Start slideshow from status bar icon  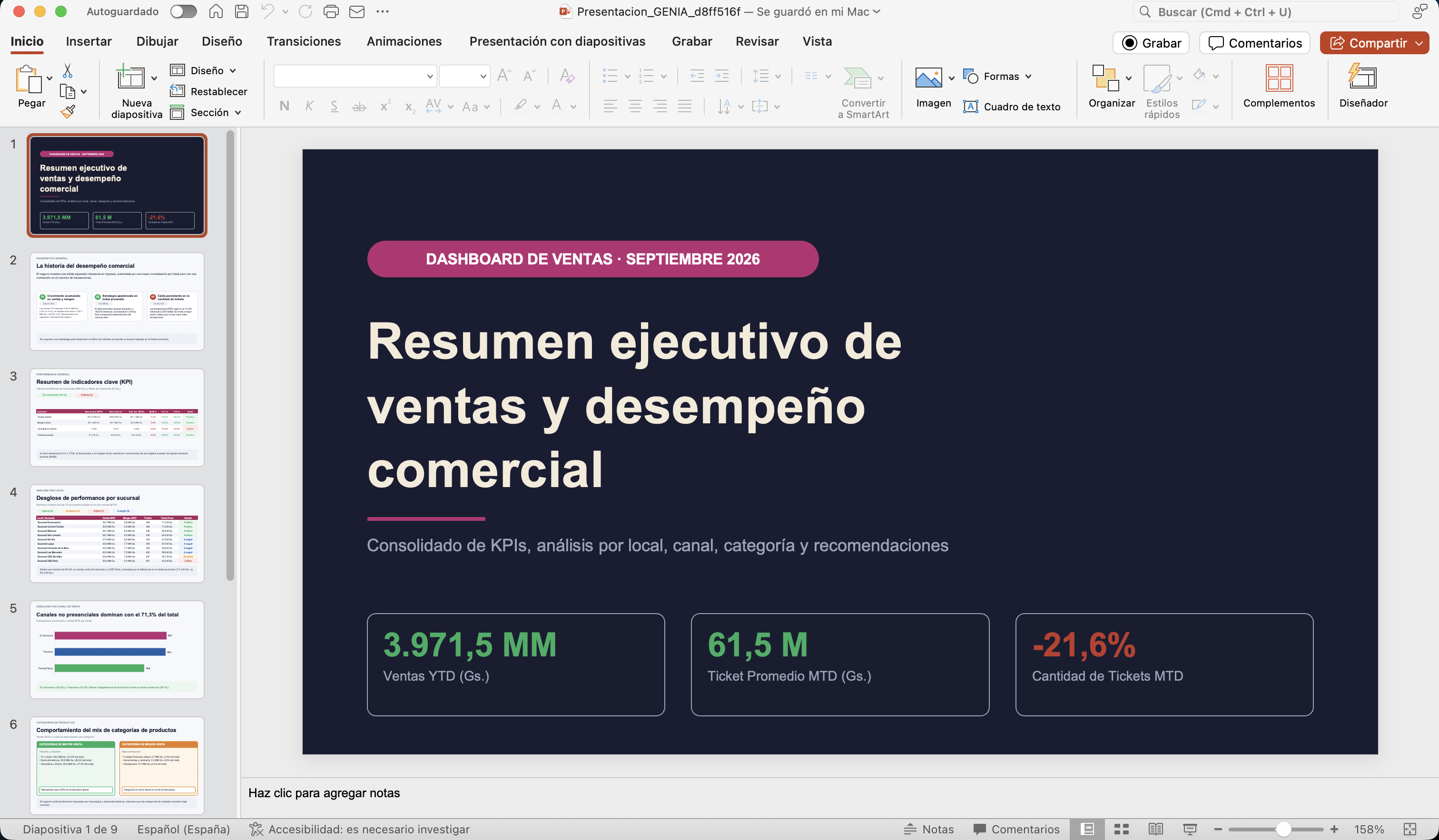1190,829
